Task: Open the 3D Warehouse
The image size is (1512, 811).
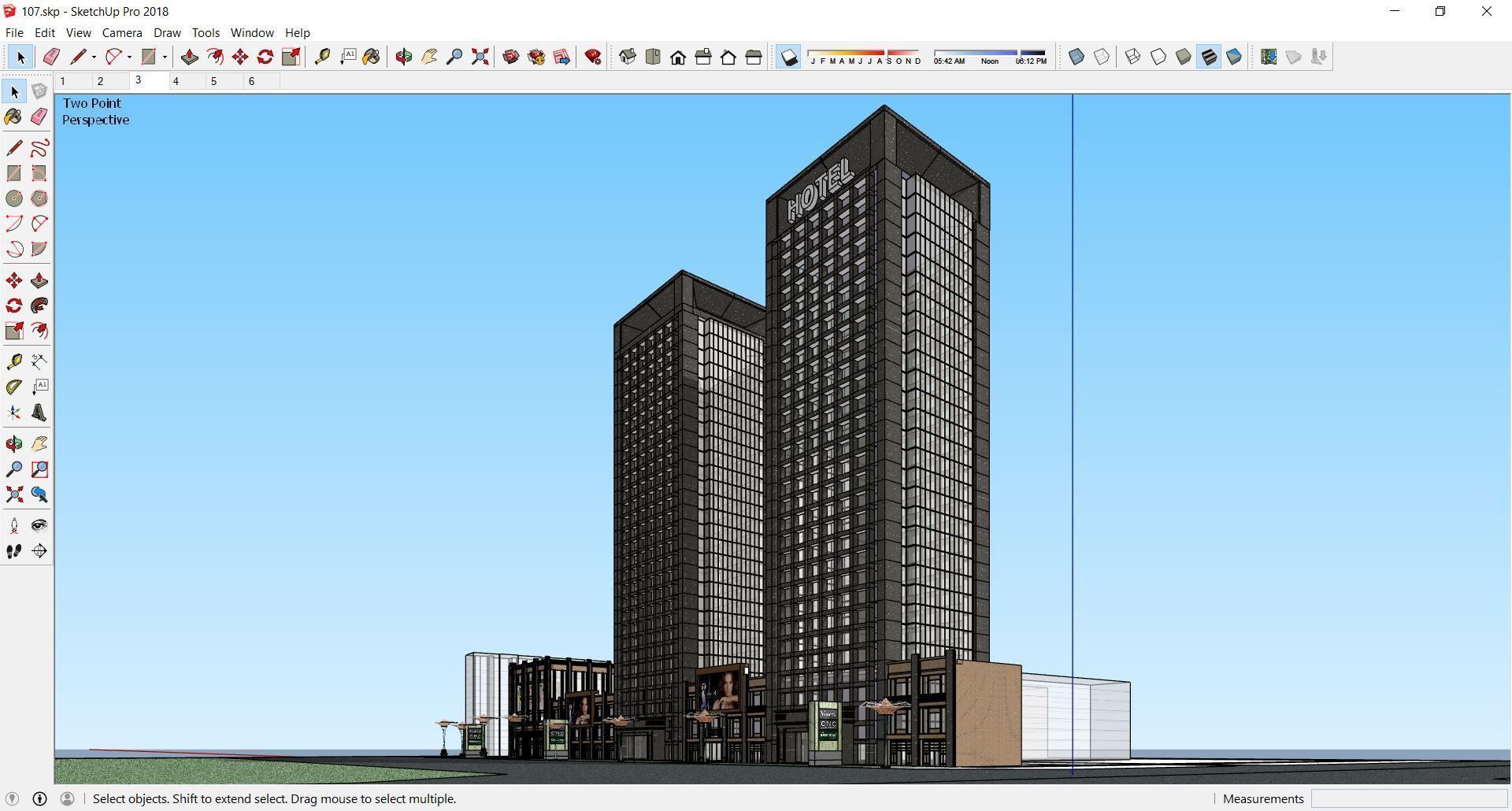Action: click(x=511, y=57)
